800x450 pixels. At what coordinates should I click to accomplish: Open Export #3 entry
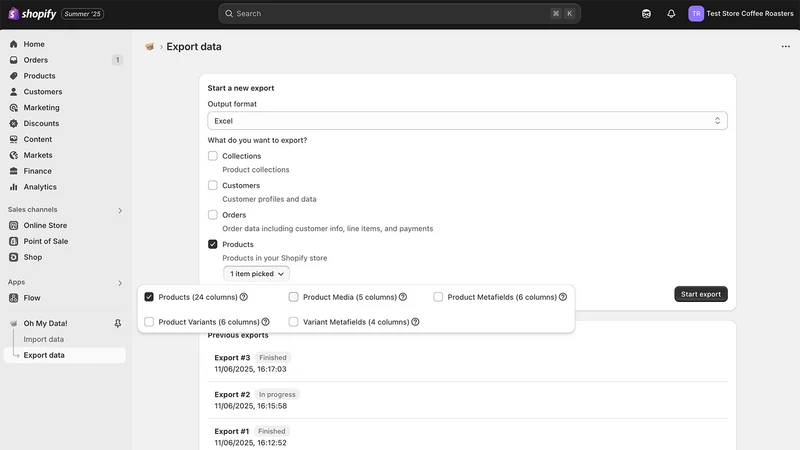coord(467,363)
